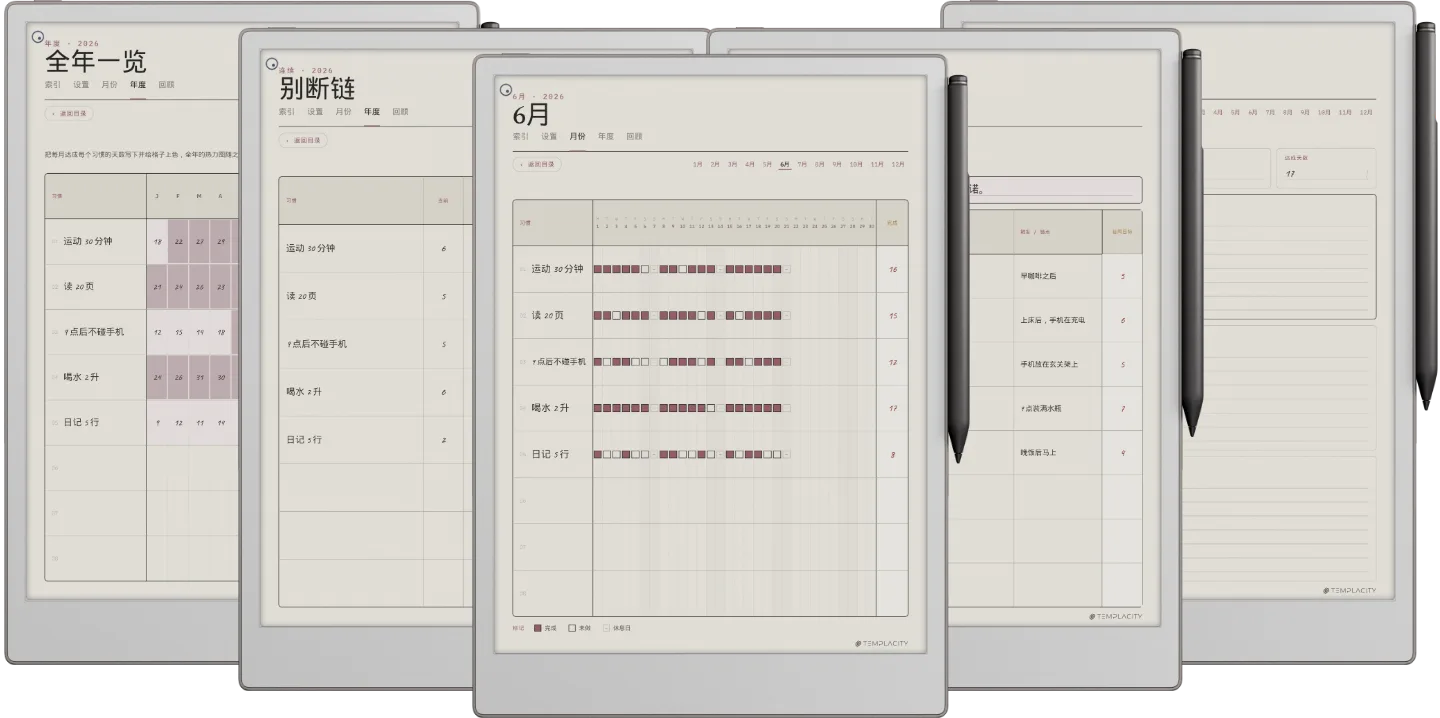
Task: Tick the empty day 6 box for 运动 30分钟
Action: point(645,269)
